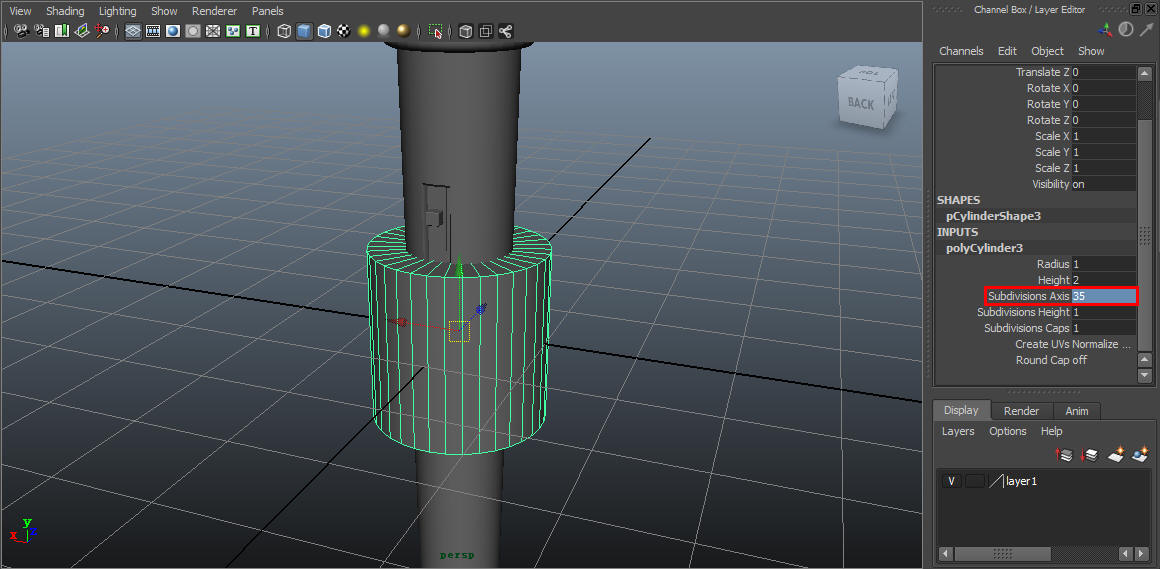Select the Rotate X value field

1103,88
